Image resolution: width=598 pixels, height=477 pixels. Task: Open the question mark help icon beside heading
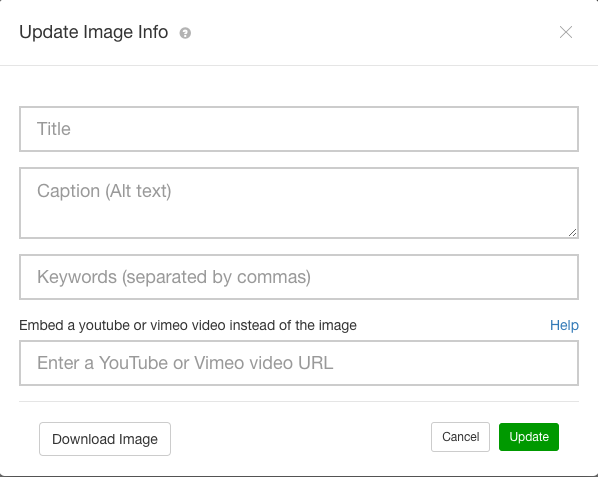pos(185,33)
